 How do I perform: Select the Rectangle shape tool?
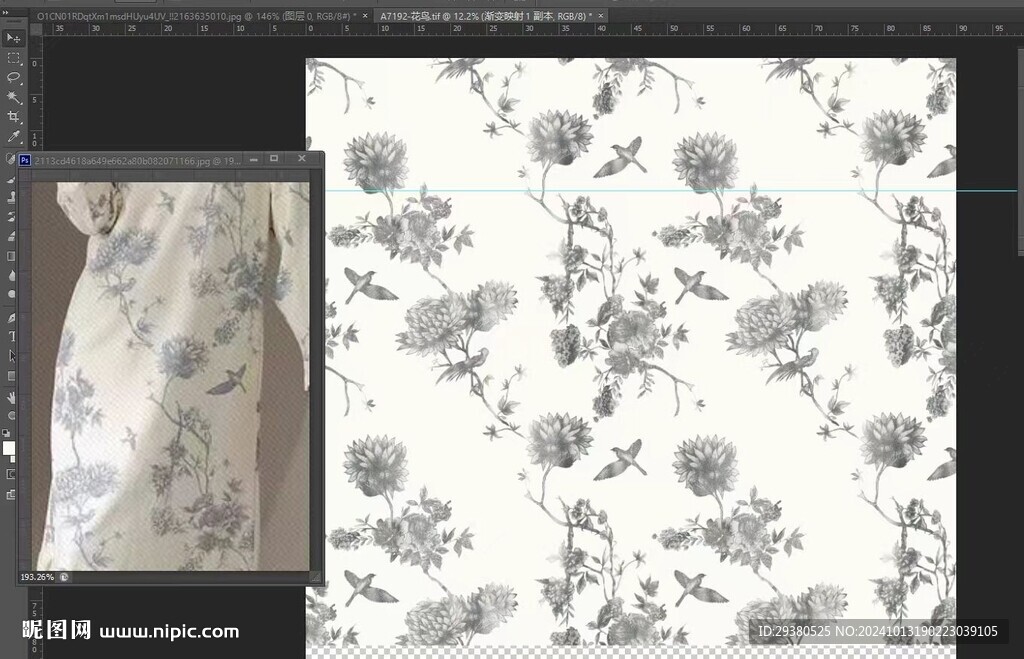(10, 376)
